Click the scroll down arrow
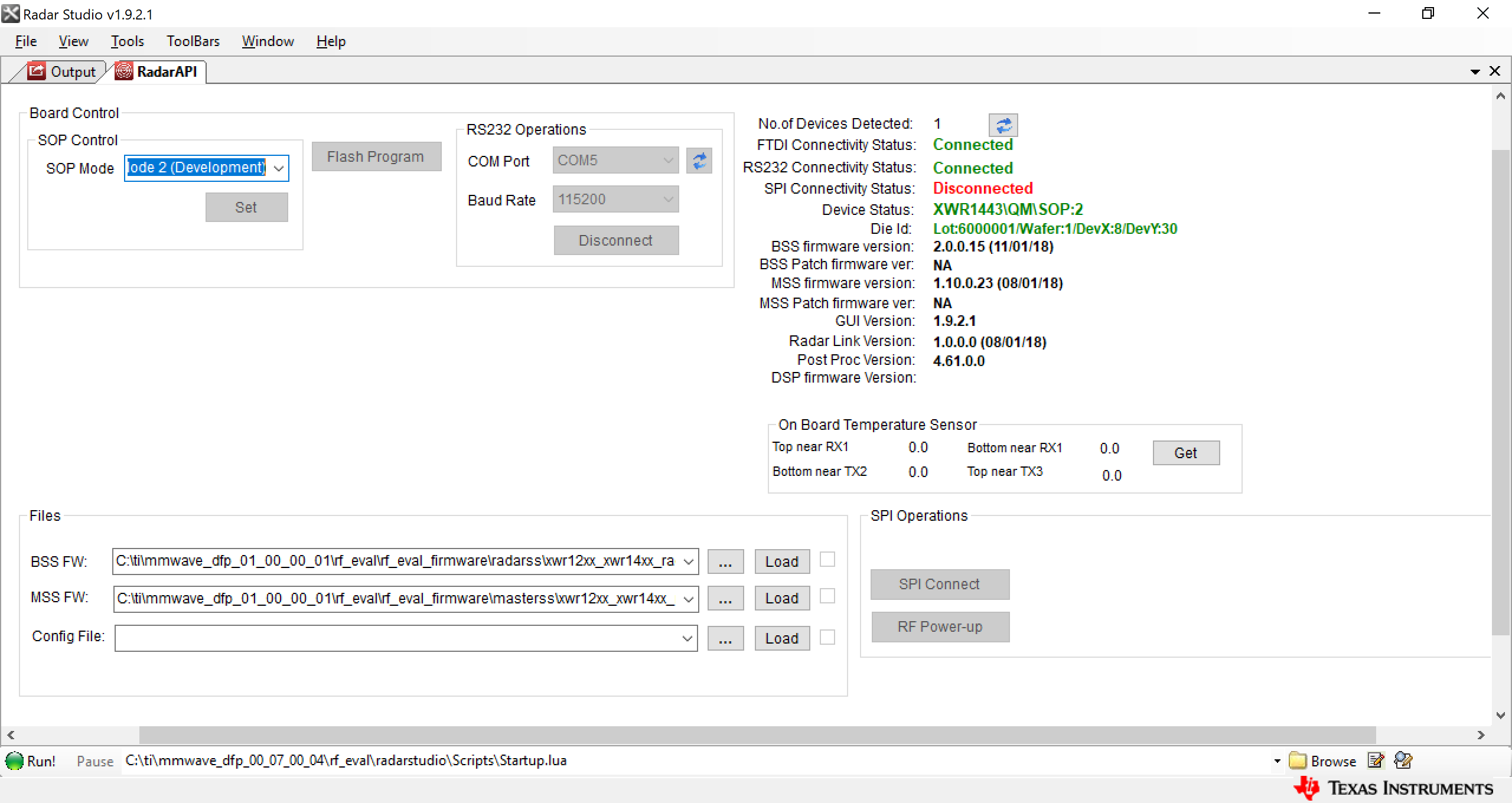This screenshot has height=803, width=1512. pos(1500,715)
